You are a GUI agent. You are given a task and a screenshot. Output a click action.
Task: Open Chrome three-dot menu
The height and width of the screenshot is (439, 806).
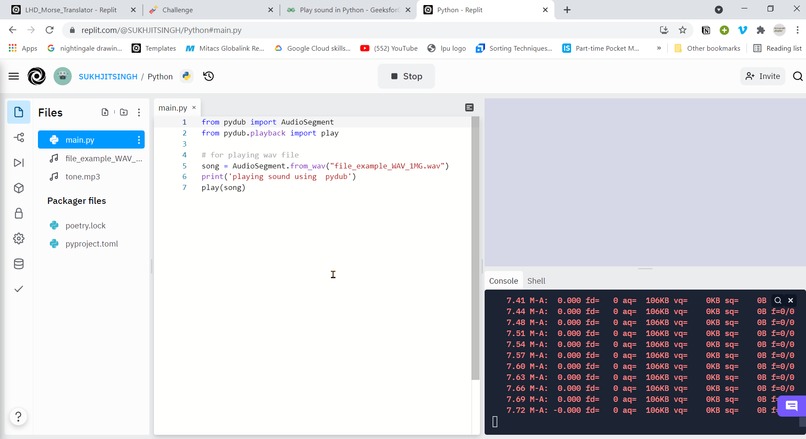coord(797,30)
